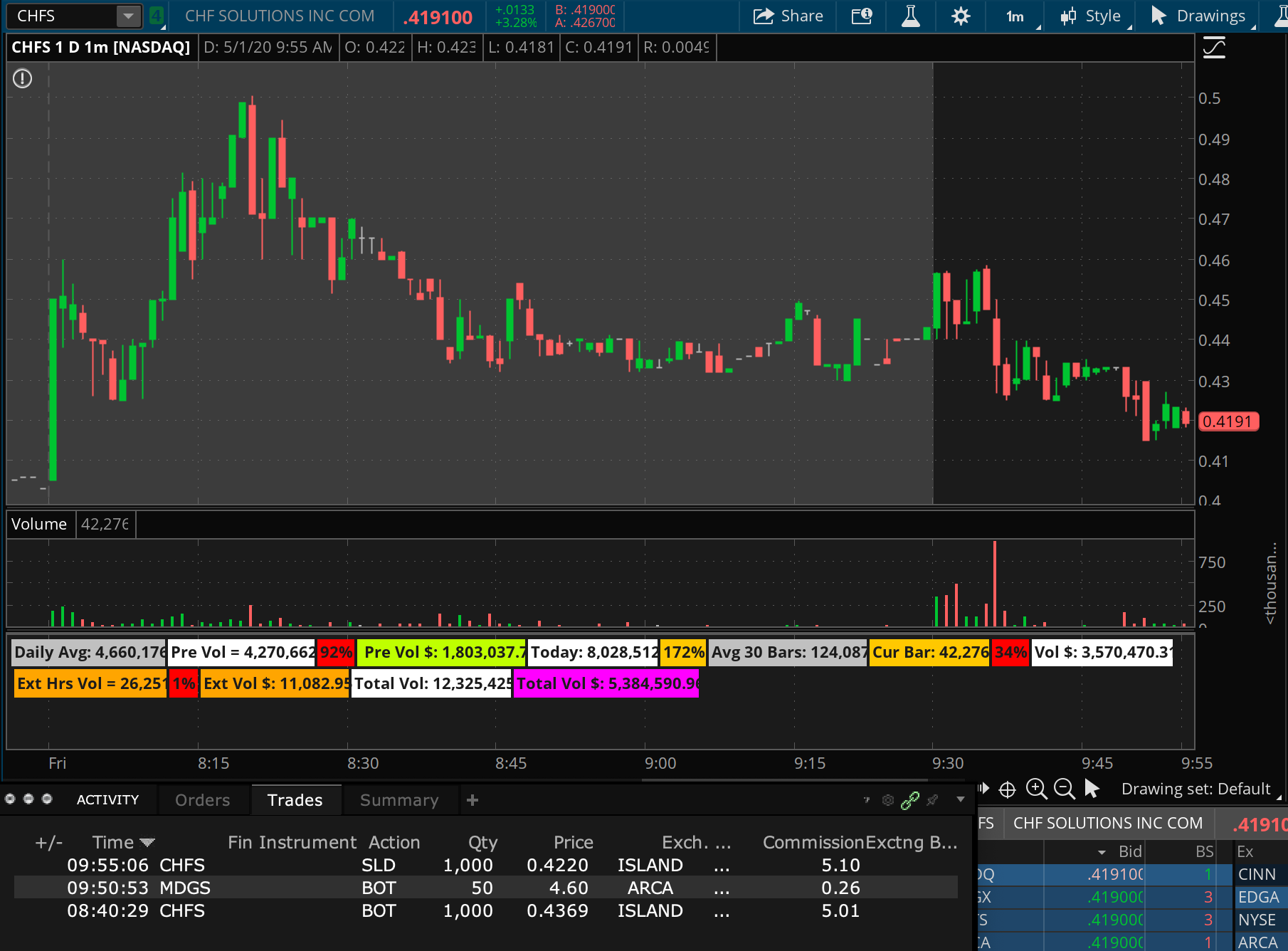Toggle the pin icon in Activity panel
1288x951 pixels.
pos(932,800)
